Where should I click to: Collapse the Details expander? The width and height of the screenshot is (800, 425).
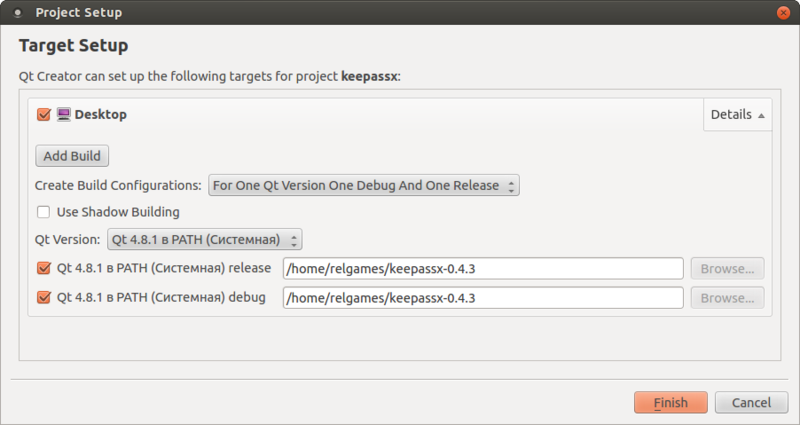click(737, 114)
